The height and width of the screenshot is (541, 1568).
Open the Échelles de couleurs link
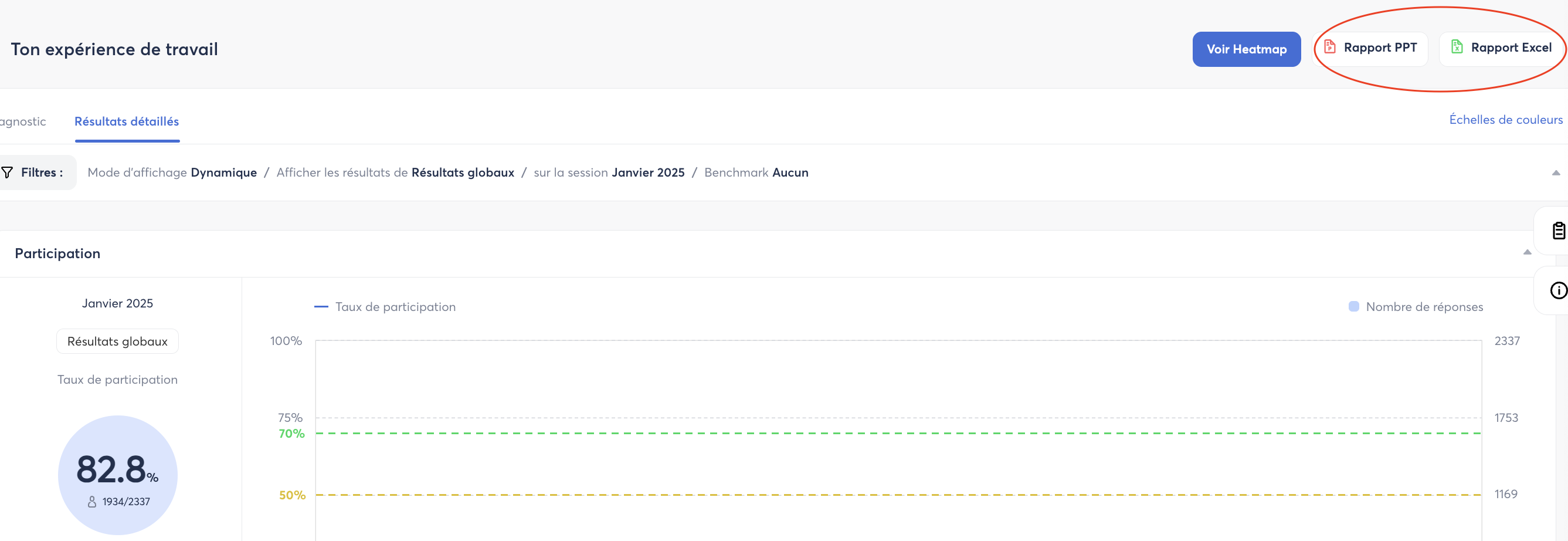coord(1505,120)
